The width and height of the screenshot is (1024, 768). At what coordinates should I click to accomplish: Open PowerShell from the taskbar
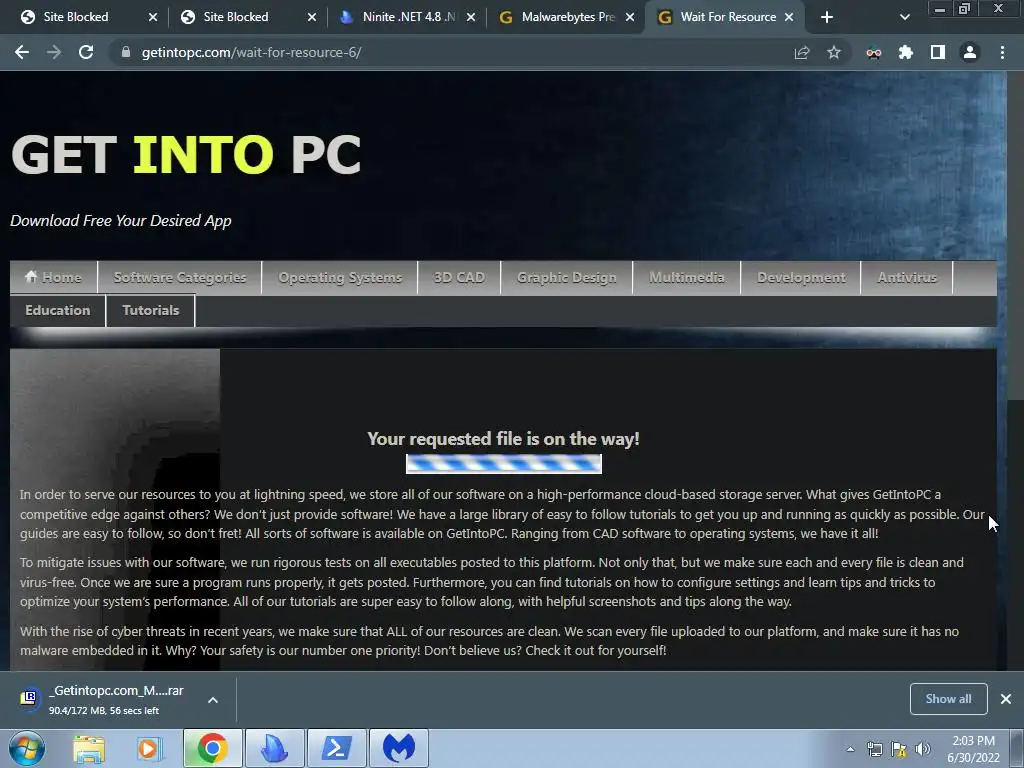[x=336, y=748]
